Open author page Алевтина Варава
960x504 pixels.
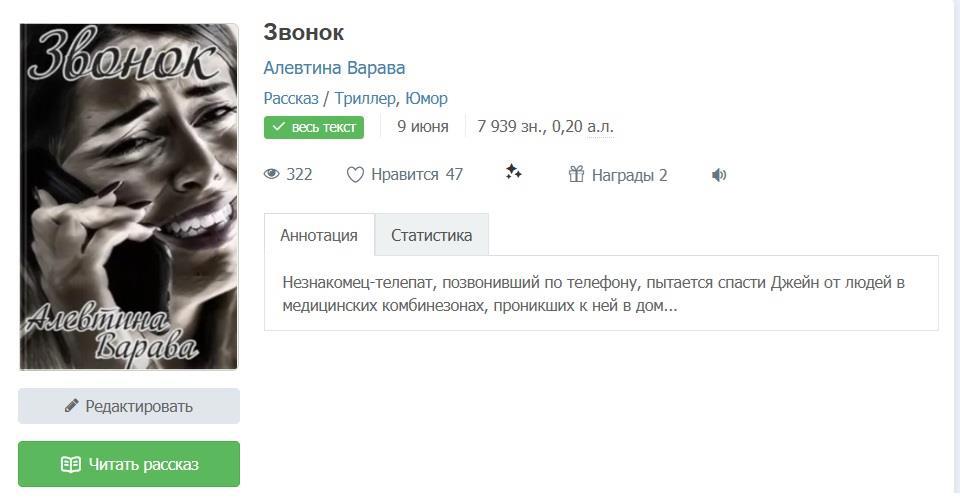(334, 68)
